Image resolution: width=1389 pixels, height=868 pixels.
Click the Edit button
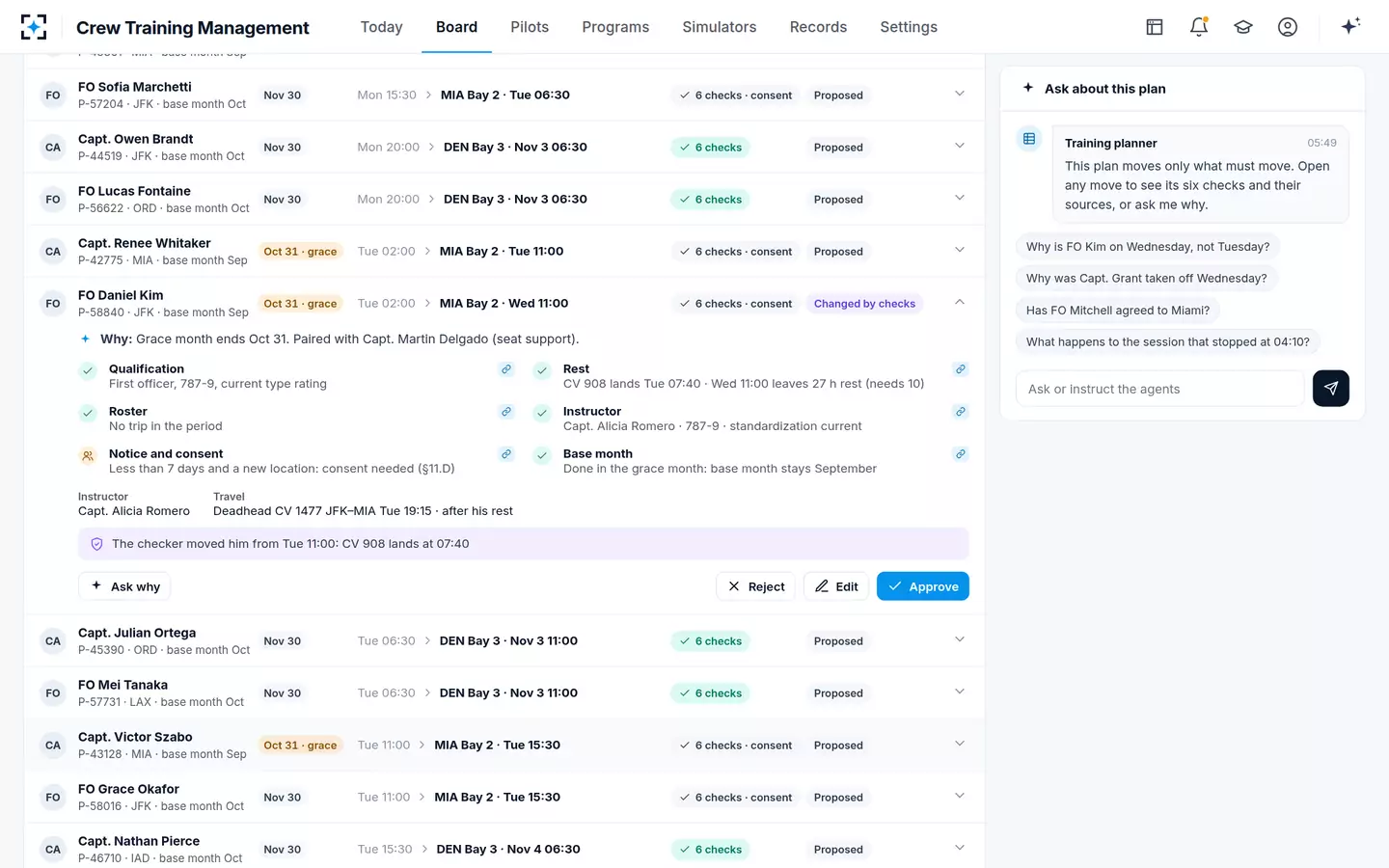(836, 586)
